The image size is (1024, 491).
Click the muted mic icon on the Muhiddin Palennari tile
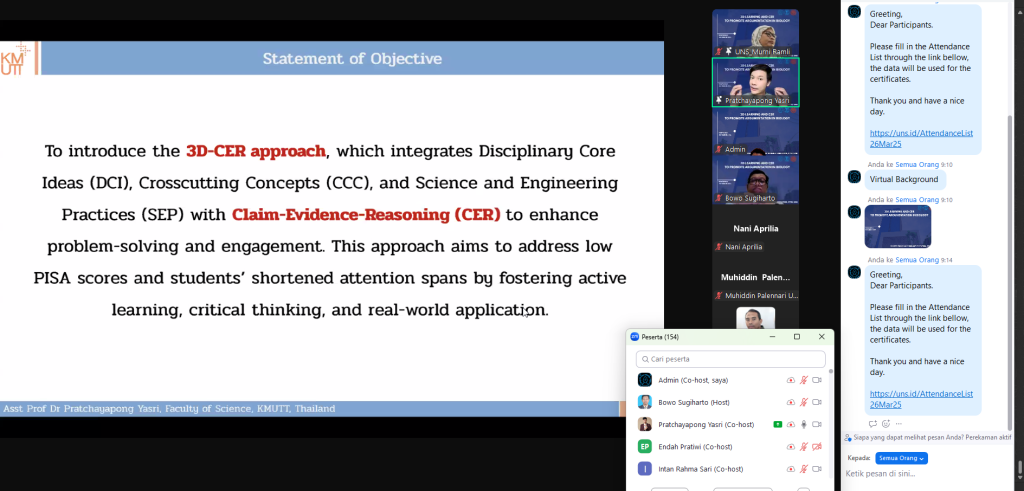(719, 296)
